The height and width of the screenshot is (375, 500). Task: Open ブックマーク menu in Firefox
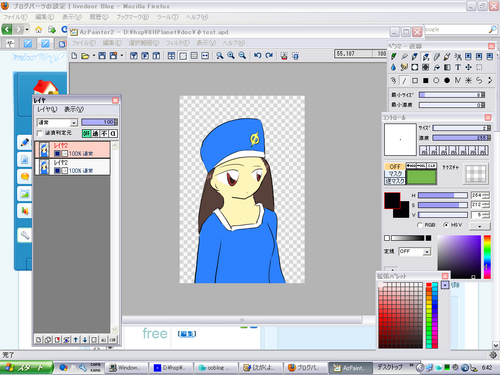133,17
